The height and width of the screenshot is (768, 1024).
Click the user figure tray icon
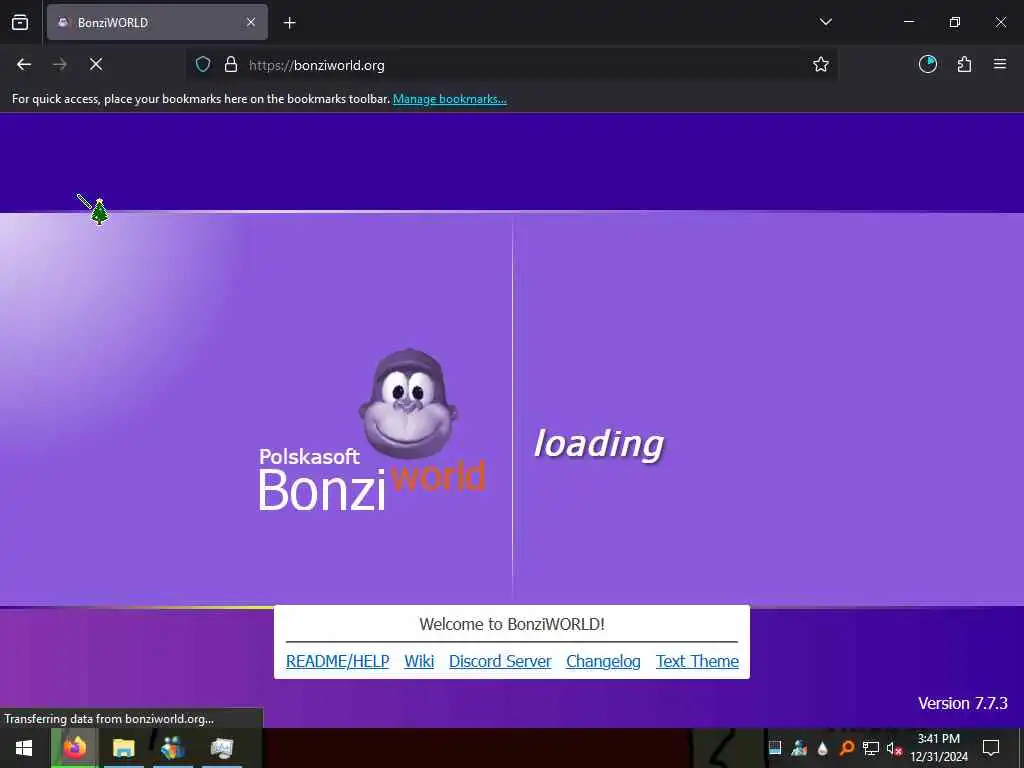coord(799,748)
